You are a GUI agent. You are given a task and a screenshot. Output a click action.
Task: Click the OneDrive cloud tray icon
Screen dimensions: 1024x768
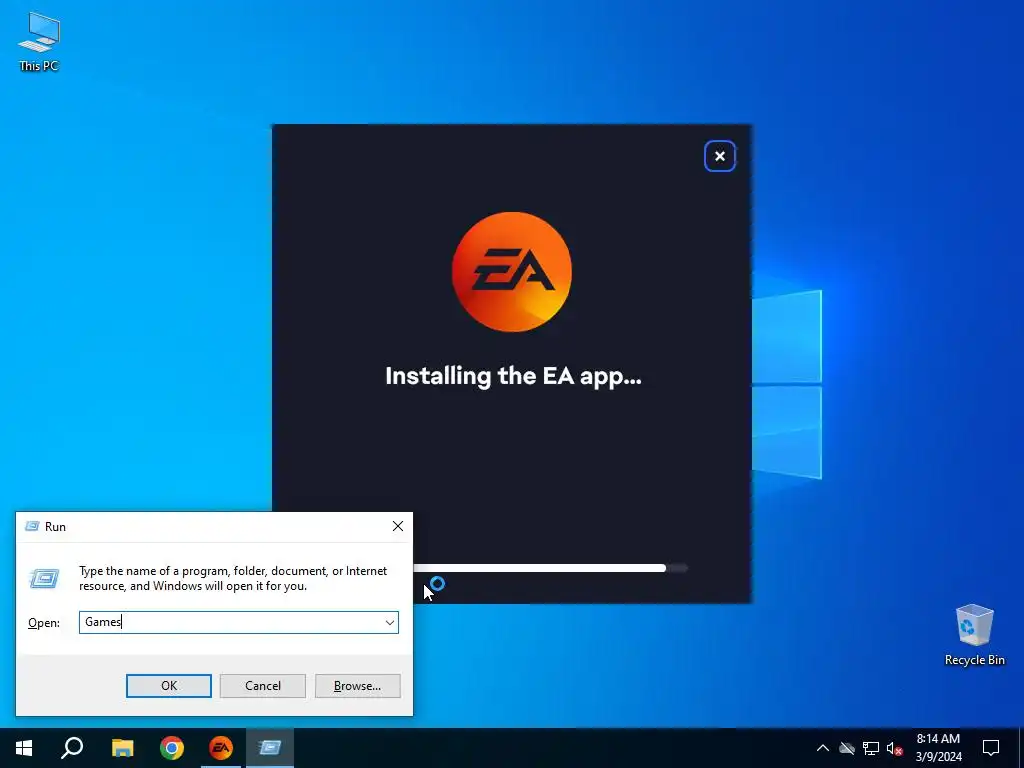tap(847, 748)
